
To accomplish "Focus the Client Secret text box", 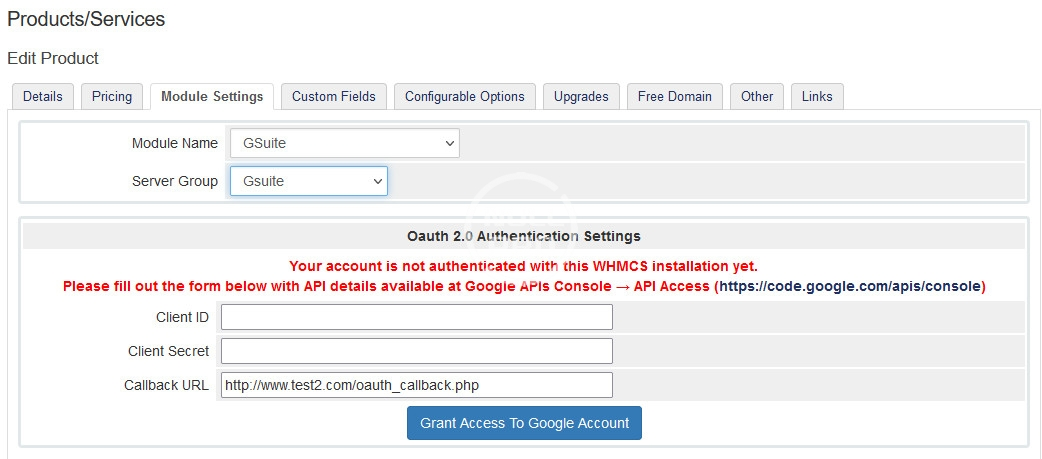I will click(x=416, y=351).
